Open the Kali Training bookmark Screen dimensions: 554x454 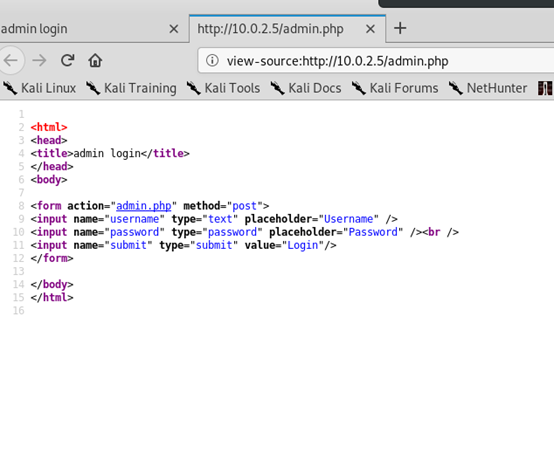click(x=131, y=88)
